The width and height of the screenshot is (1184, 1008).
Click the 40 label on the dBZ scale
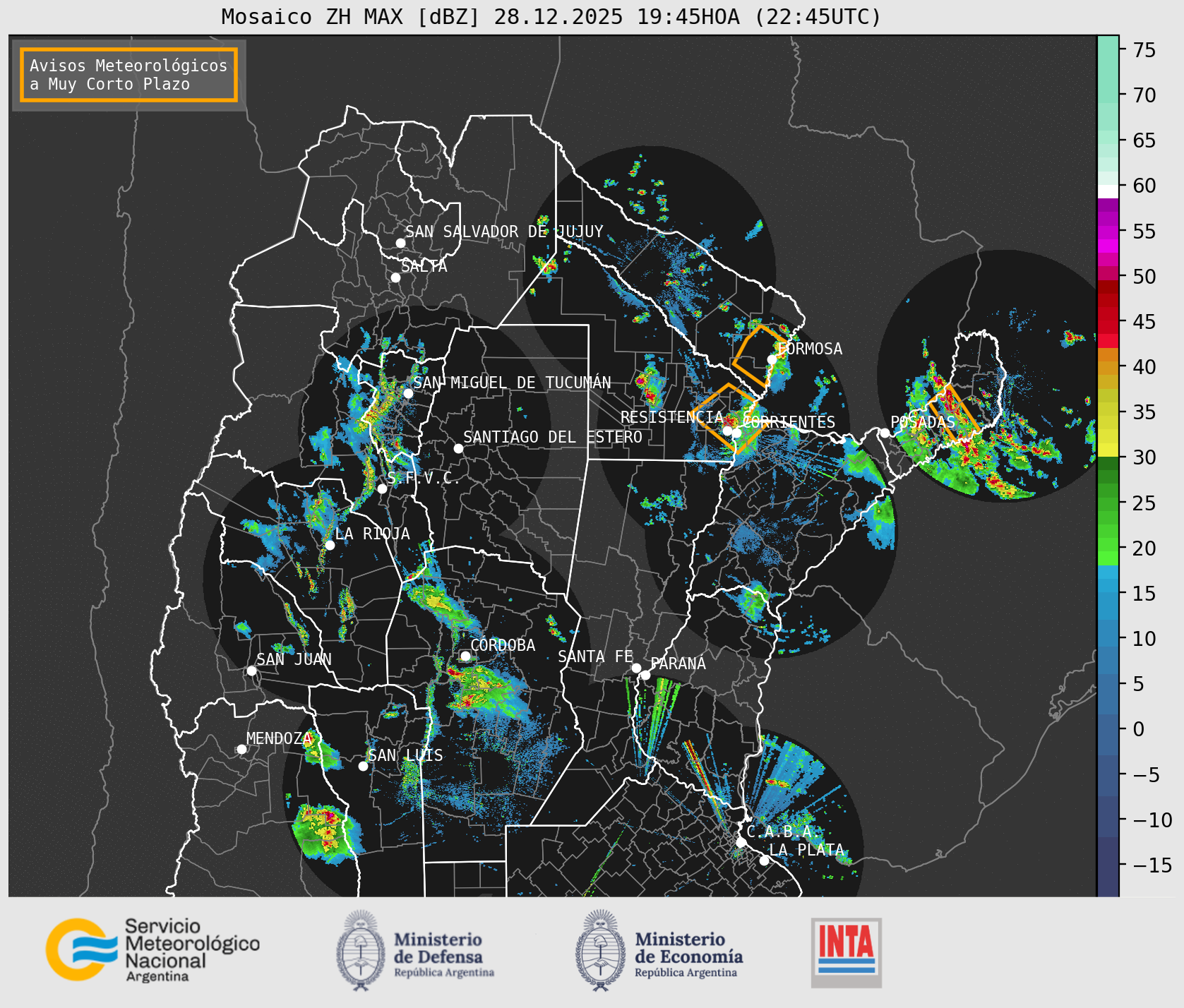(x=1144, y=367)
